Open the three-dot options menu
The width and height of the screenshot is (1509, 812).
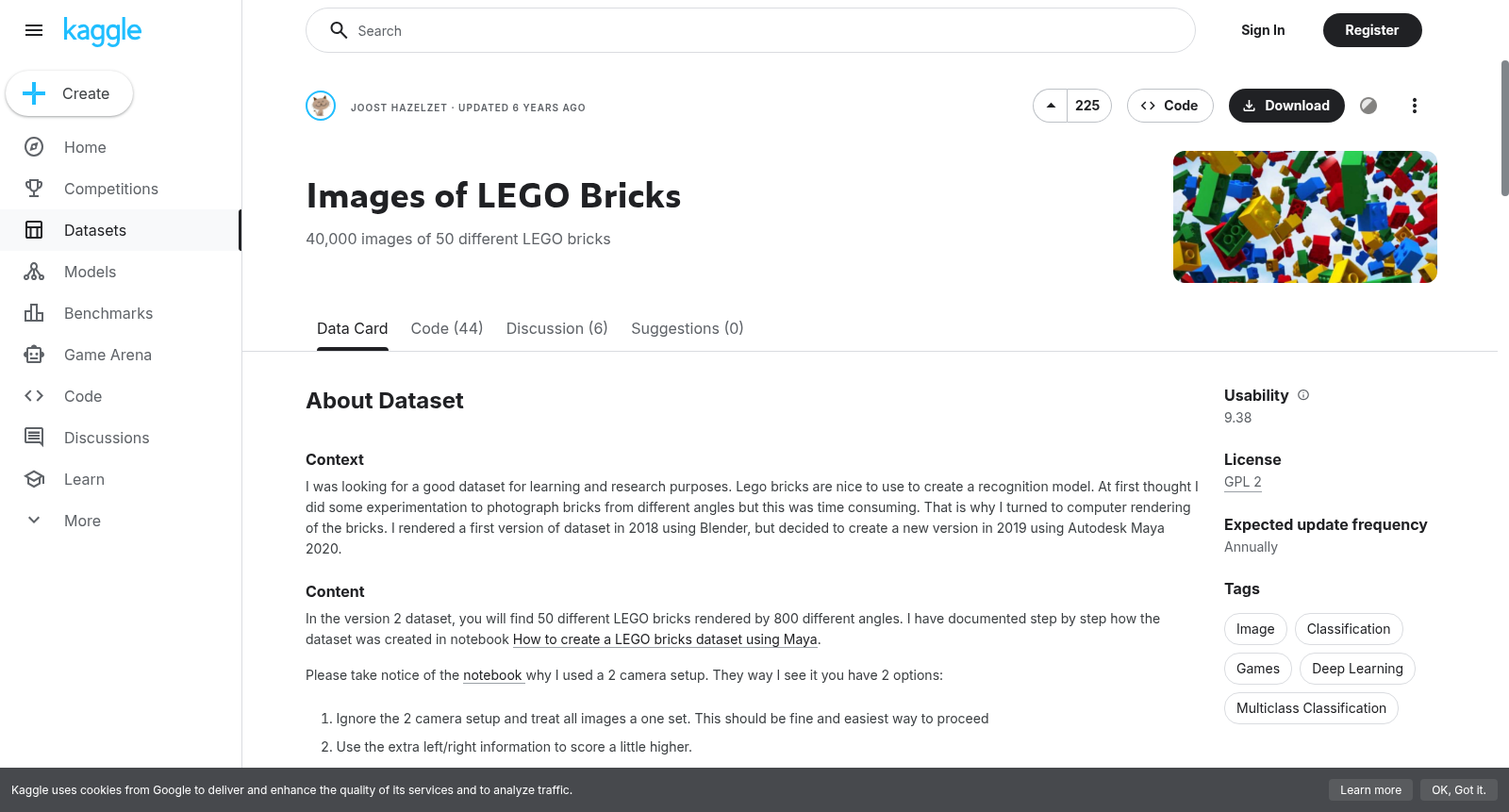click(1414, 106)
